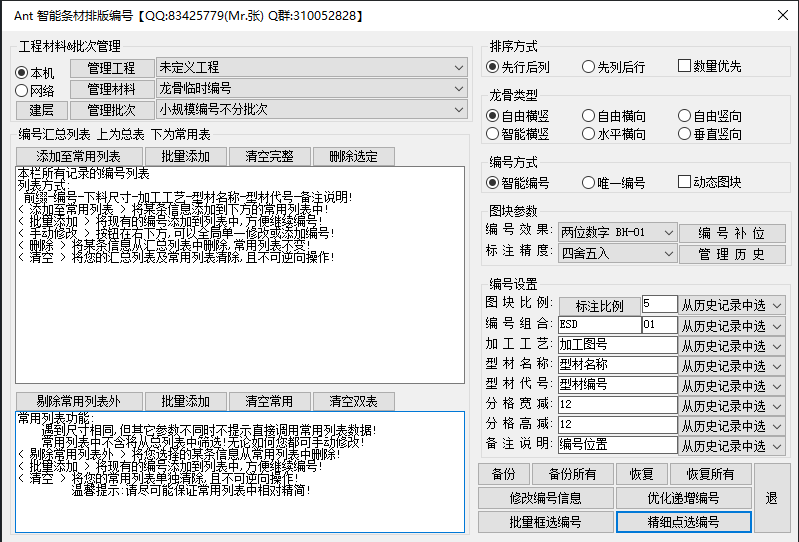Pick the 唯一编号 numbering mode
This screenshot has width=799, height=542.
pos(589,183)
